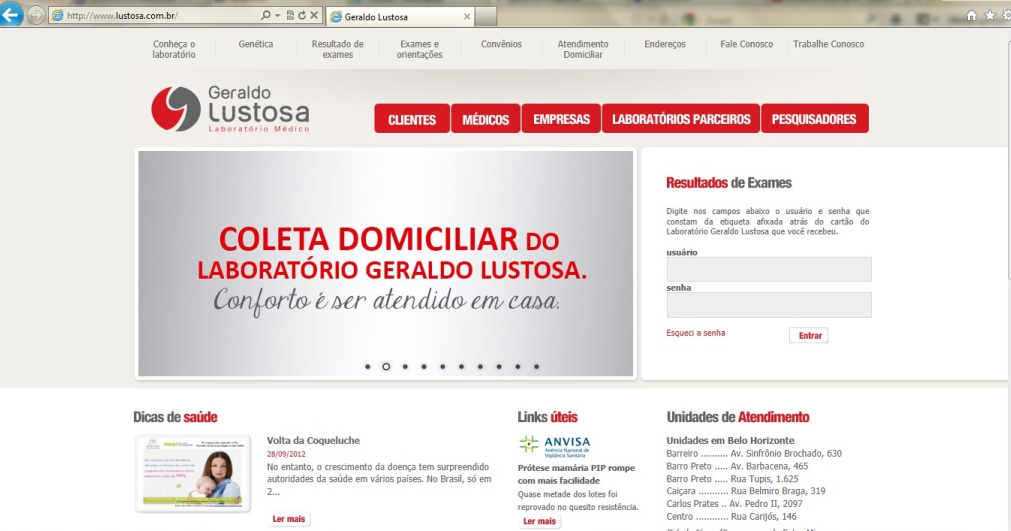This screenshot has height=531, width=1011.
Task: Click 'Carlos Prates .. Av. Pedro II, 2097'
Action: [x=734, y=503]
